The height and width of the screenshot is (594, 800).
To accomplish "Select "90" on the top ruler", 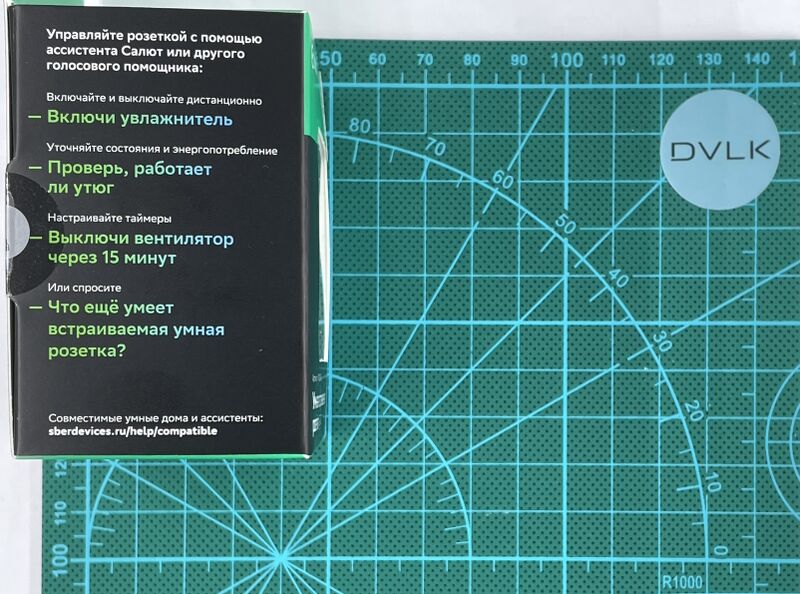I will tap(519, 60).
